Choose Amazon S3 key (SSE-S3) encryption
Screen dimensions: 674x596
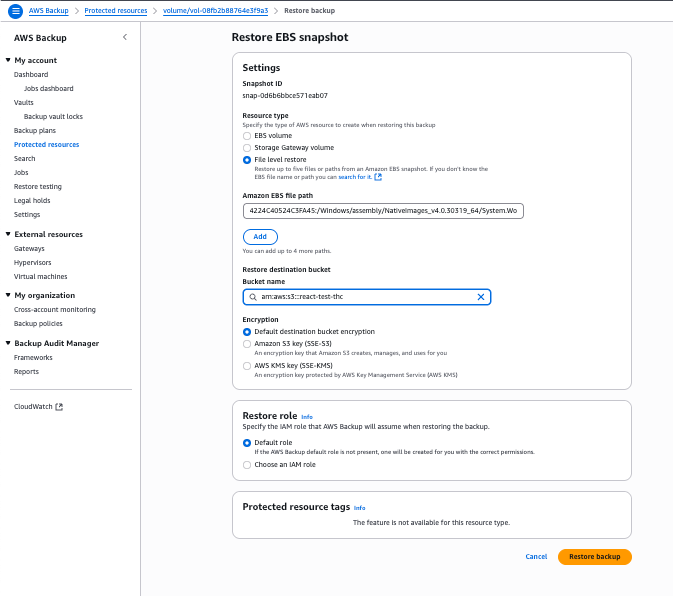(247, 344)
